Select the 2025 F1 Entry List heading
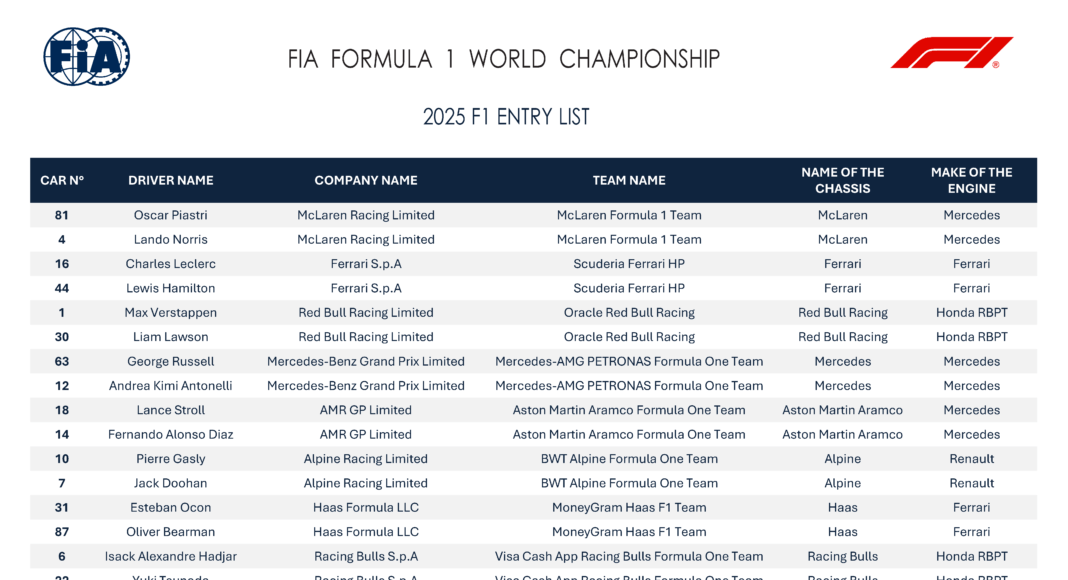 pyautogui.click(x=506, y=117)
